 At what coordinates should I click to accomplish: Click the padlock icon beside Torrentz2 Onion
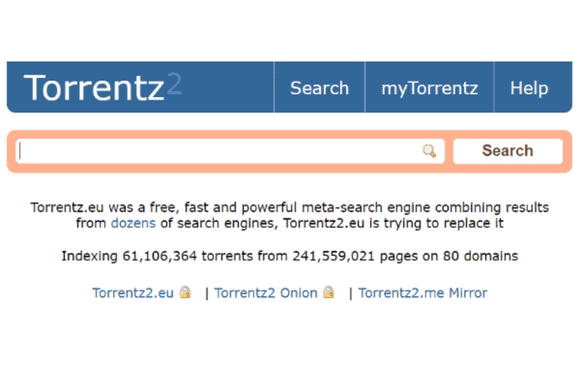[328, 292]
